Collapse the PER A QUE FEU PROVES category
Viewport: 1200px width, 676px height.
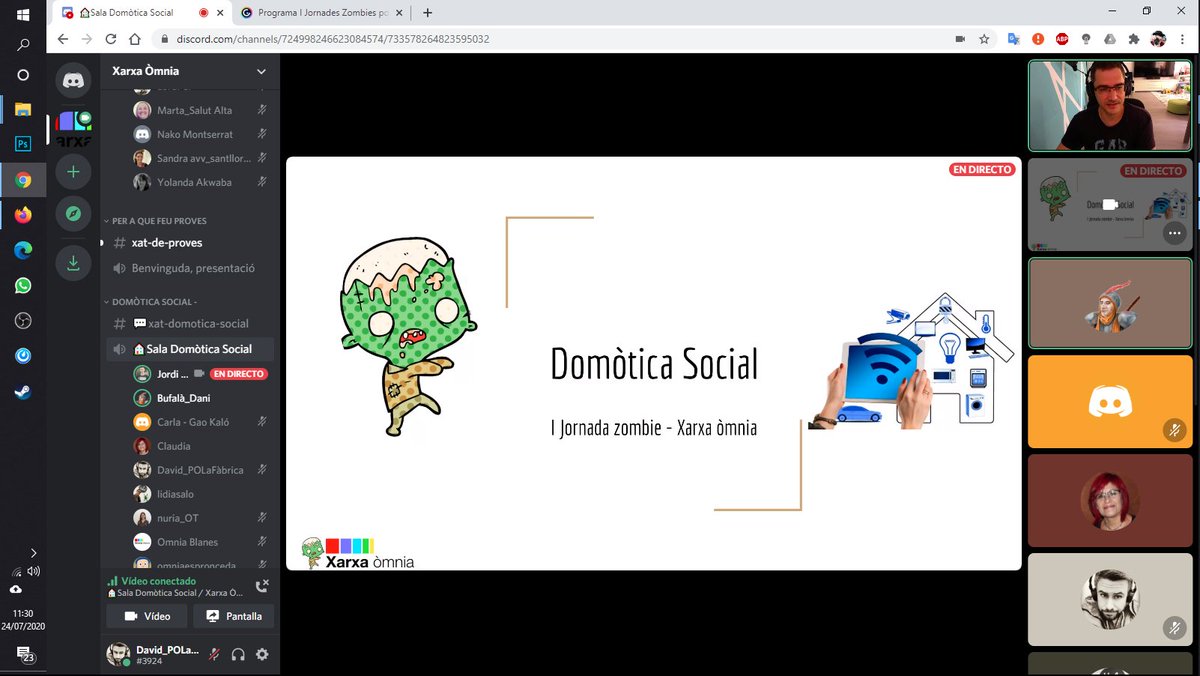click(158, 220)
